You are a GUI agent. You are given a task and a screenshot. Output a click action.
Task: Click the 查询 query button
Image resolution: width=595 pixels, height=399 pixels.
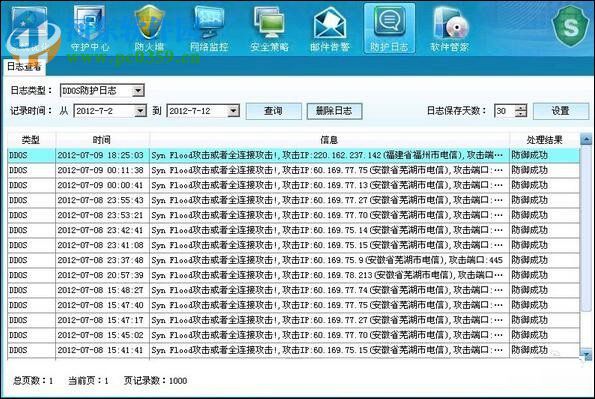(274, 111)
